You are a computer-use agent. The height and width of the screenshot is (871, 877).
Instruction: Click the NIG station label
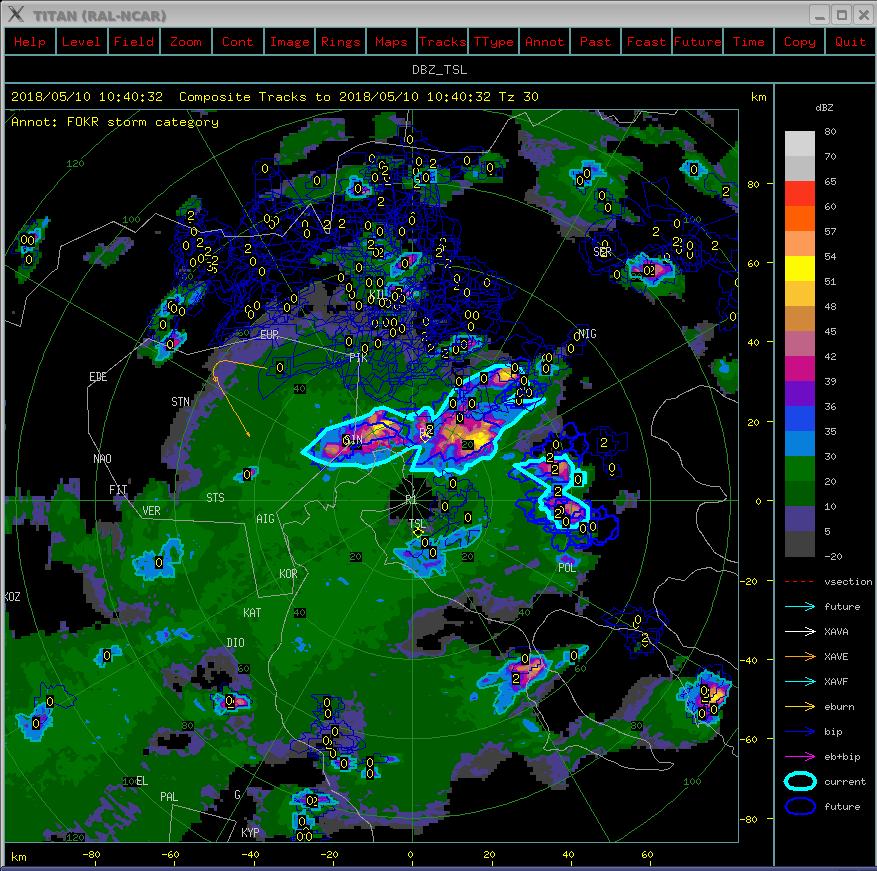click(x=587, y=334)
